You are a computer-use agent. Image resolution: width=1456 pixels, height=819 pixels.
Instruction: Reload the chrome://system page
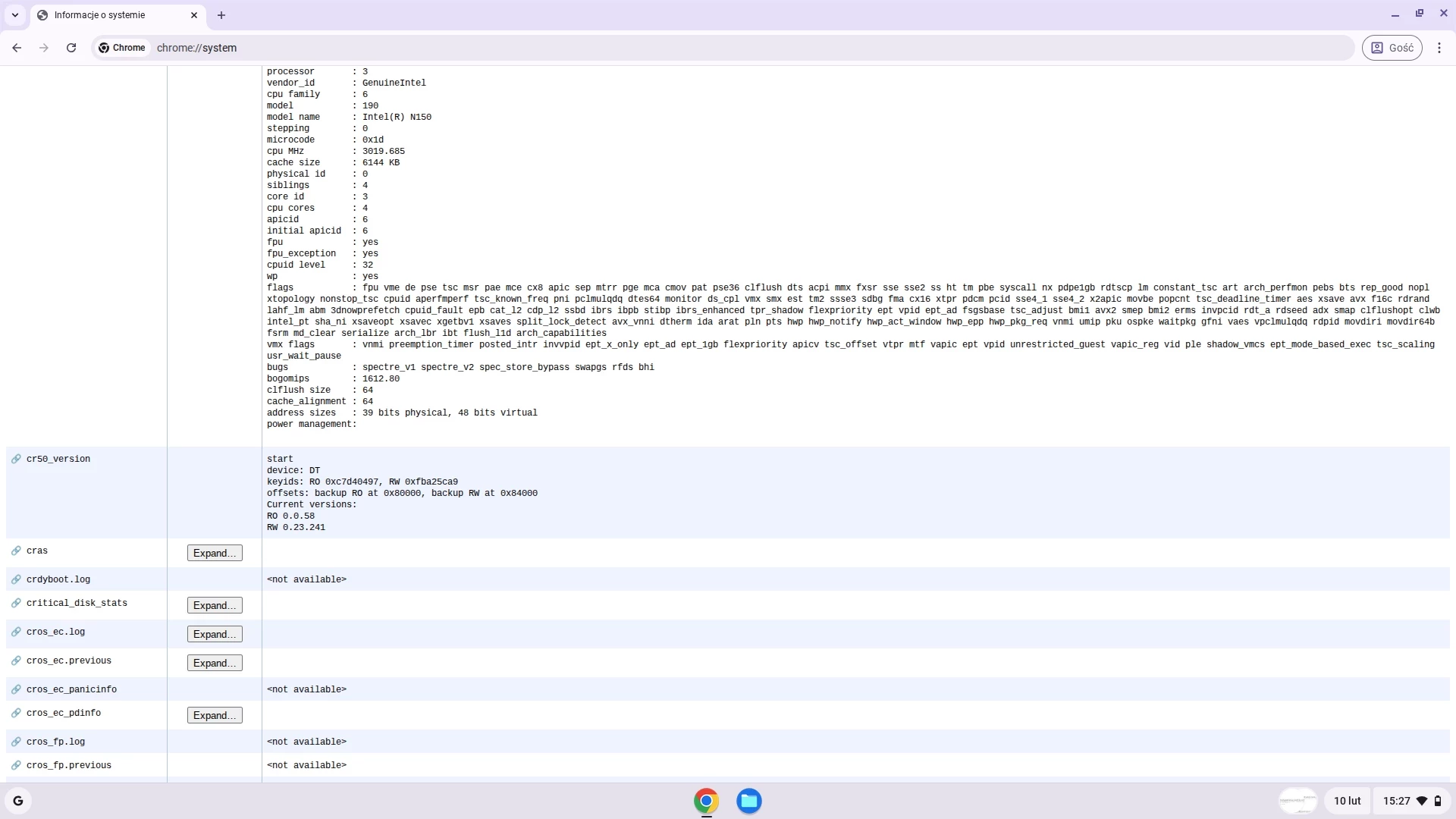[71, 48]
